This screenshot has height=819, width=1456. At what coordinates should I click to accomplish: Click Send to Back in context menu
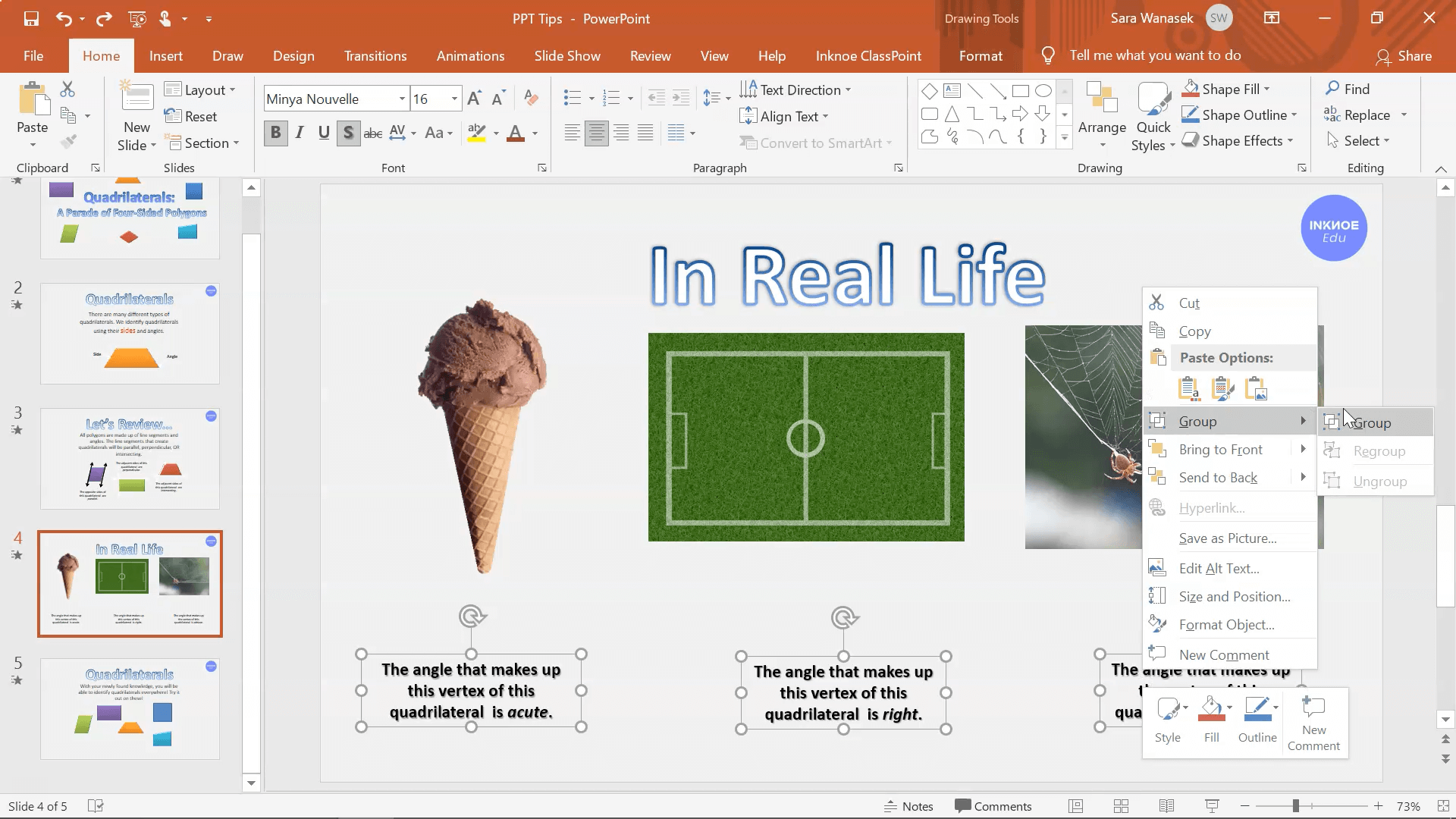point(1218,477)
